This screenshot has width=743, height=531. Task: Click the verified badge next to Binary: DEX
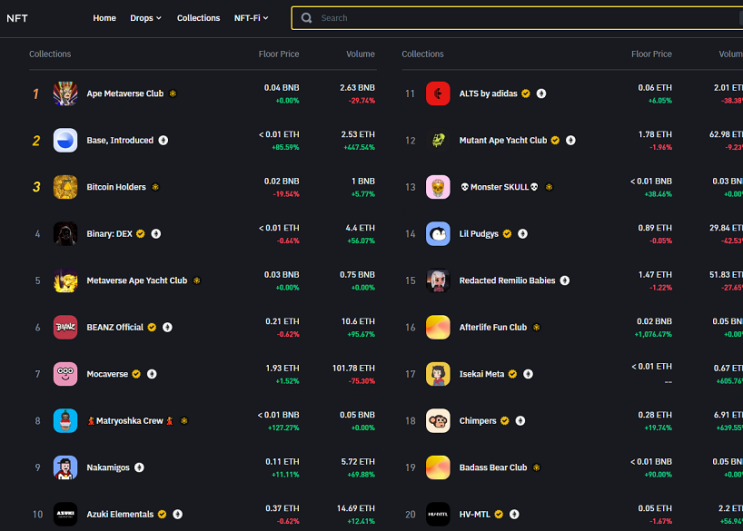[x=141, y=234]
